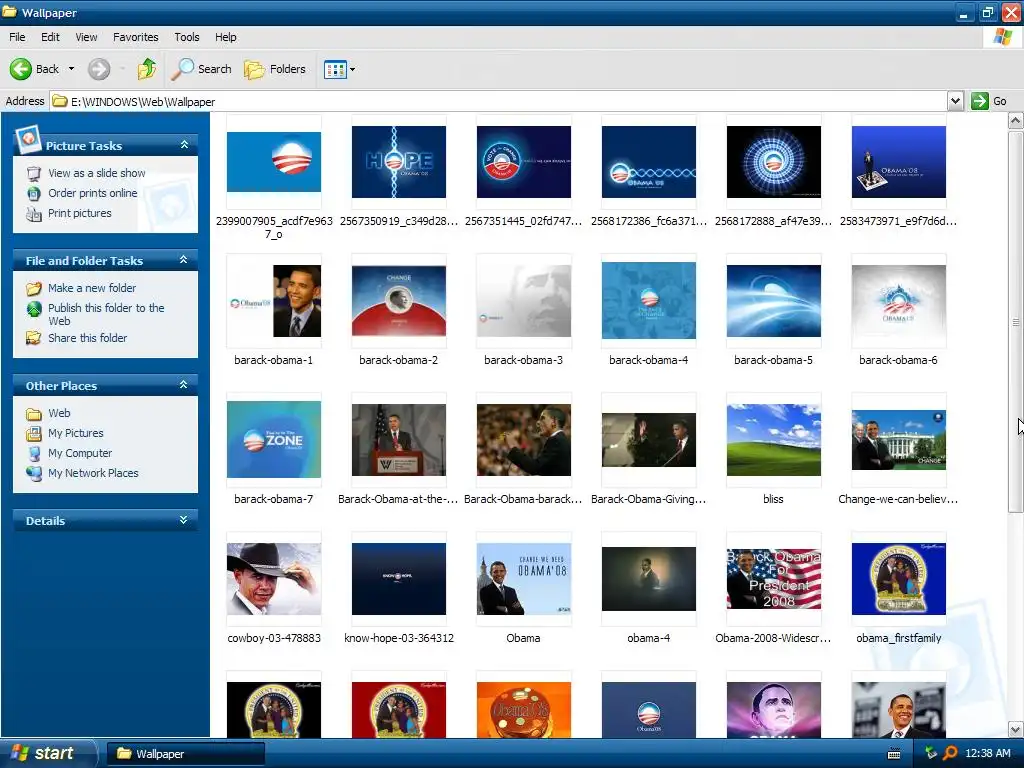Go up one folder level icon

pyautogui.click(x=147, y=69)
